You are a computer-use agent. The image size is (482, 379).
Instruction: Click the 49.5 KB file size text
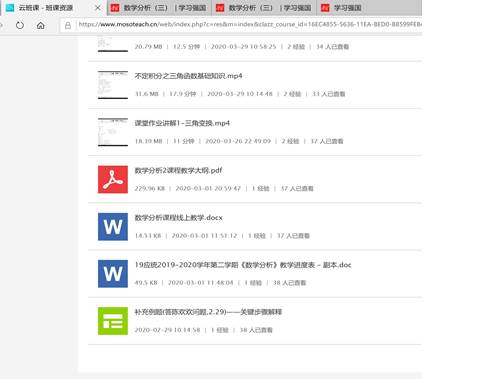(146, 283)
